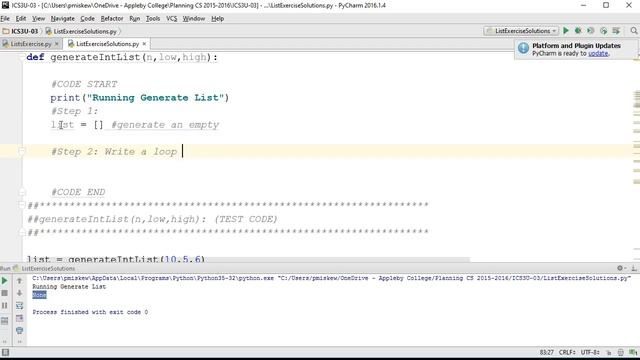Collapse the generateIntList function fold marker
The width and height of the screenshot is (640, 360).
pos(22,58)
